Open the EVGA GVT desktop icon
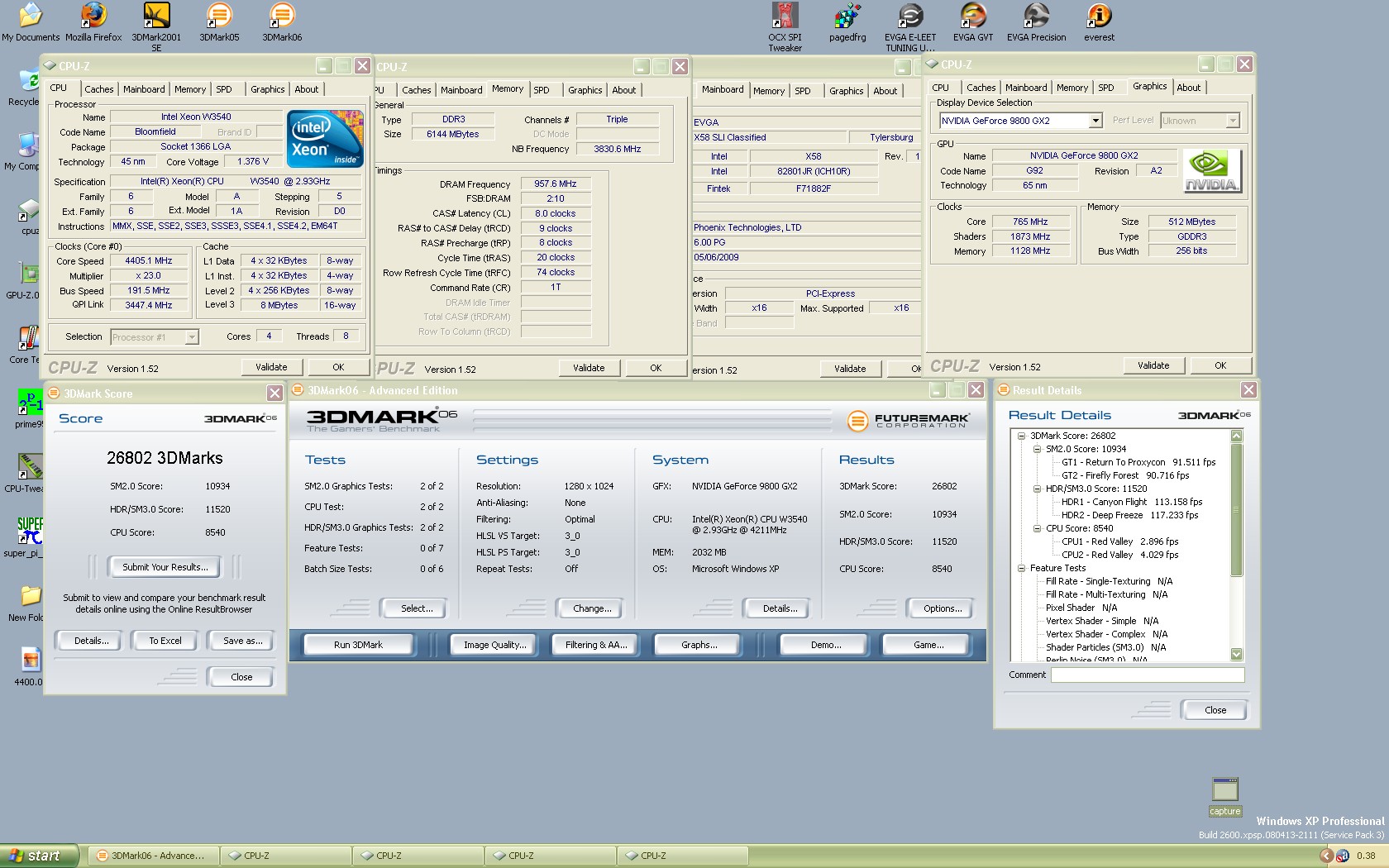Image resolution: width=1389 pixels, height=868 pixels. pos(973,22)
